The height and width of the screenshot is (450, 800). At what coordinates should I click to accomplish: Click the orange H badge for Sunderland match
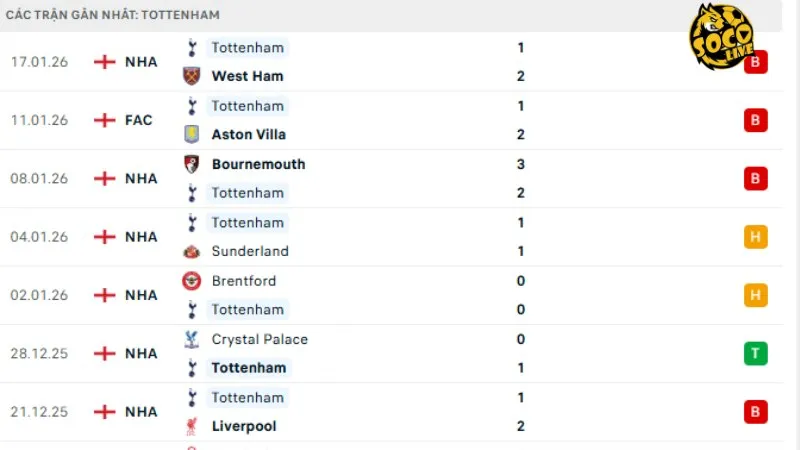point(755,237)
